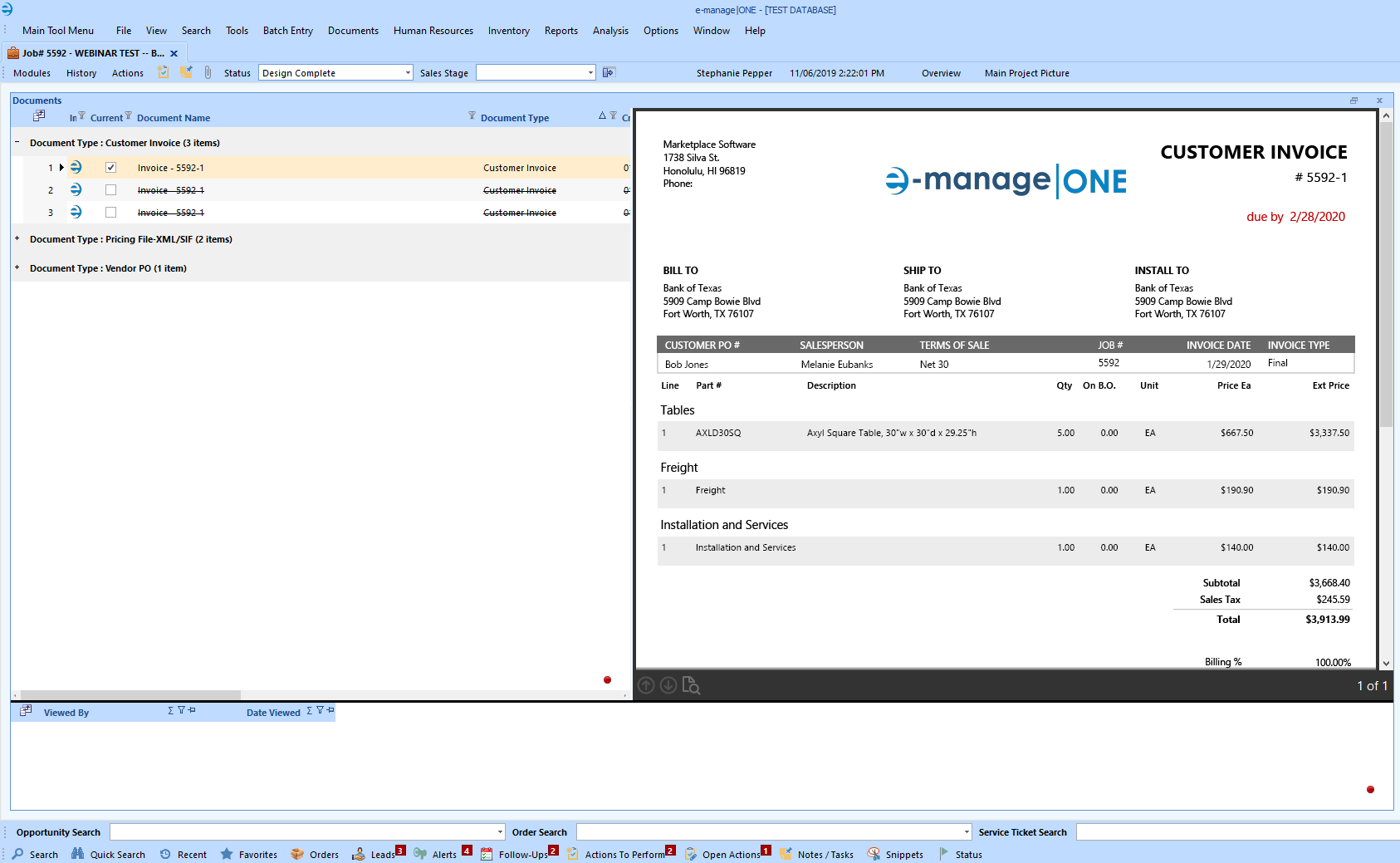Close the Job# 5592 tab
Viewport: 1400px width, 863px height.
click(174, 53)
